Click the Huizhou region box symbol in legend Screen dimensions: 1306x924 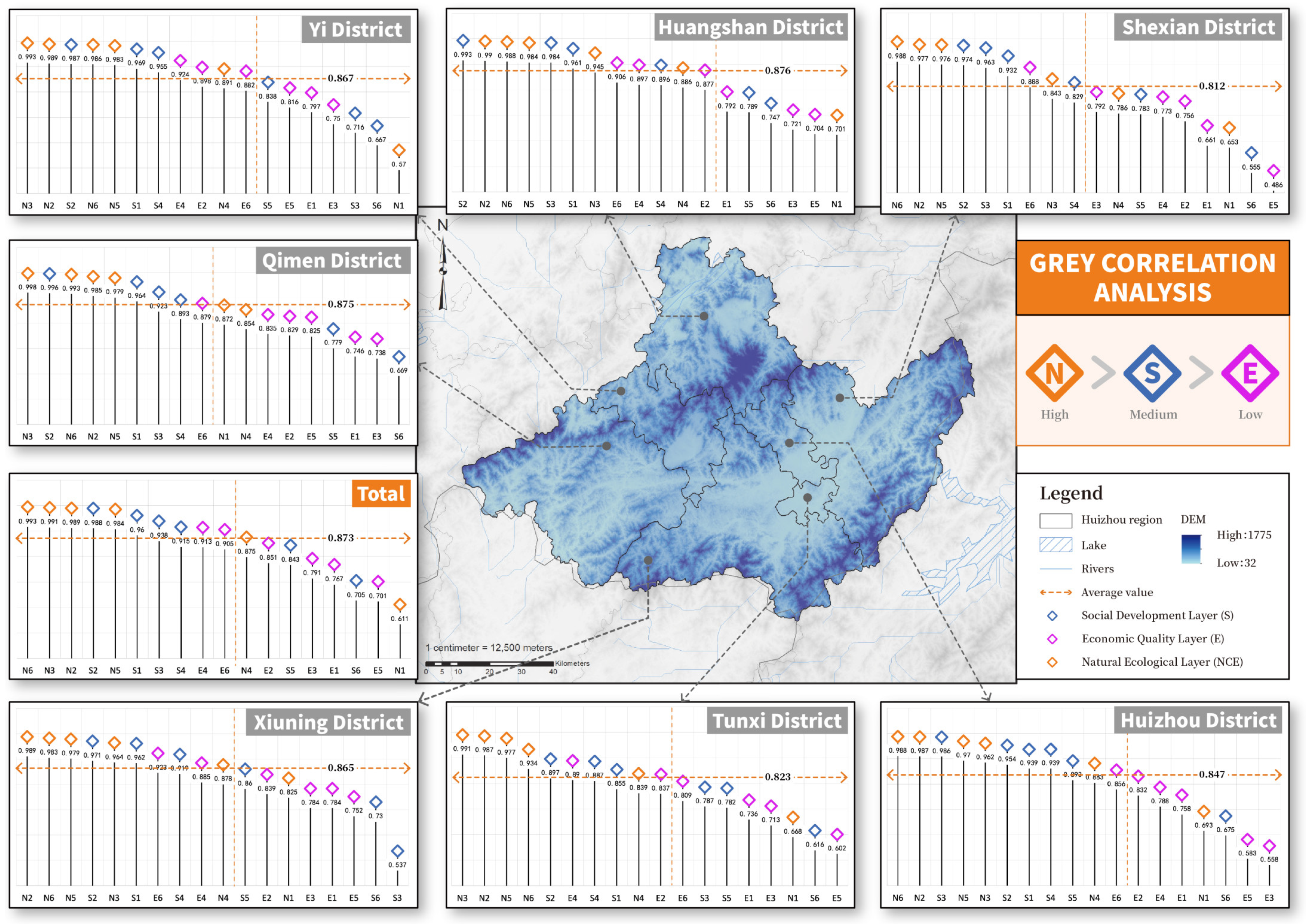[x=1055, y=520]
